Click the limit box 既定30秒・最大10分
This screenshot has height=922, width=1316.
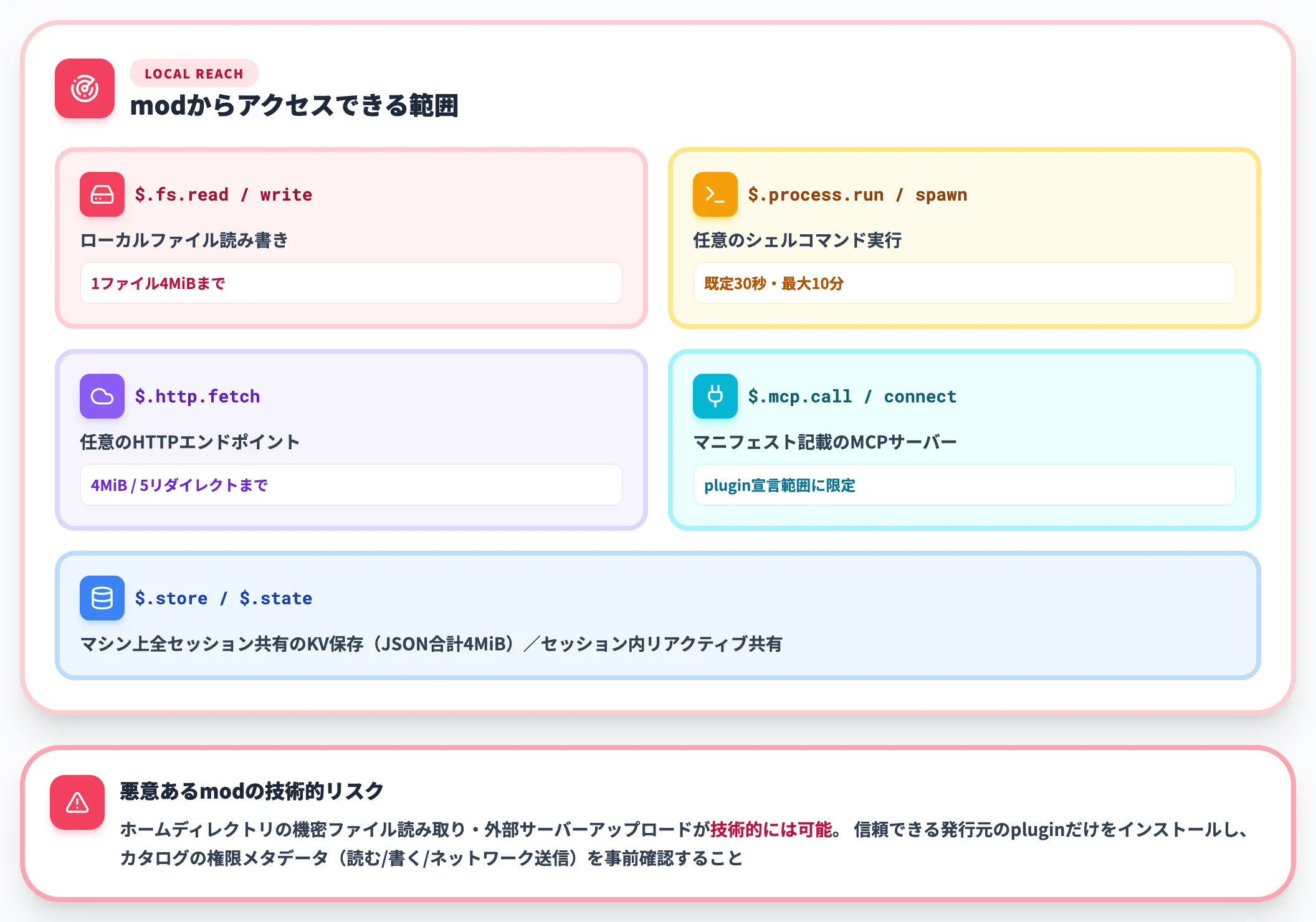click(965, 283)
